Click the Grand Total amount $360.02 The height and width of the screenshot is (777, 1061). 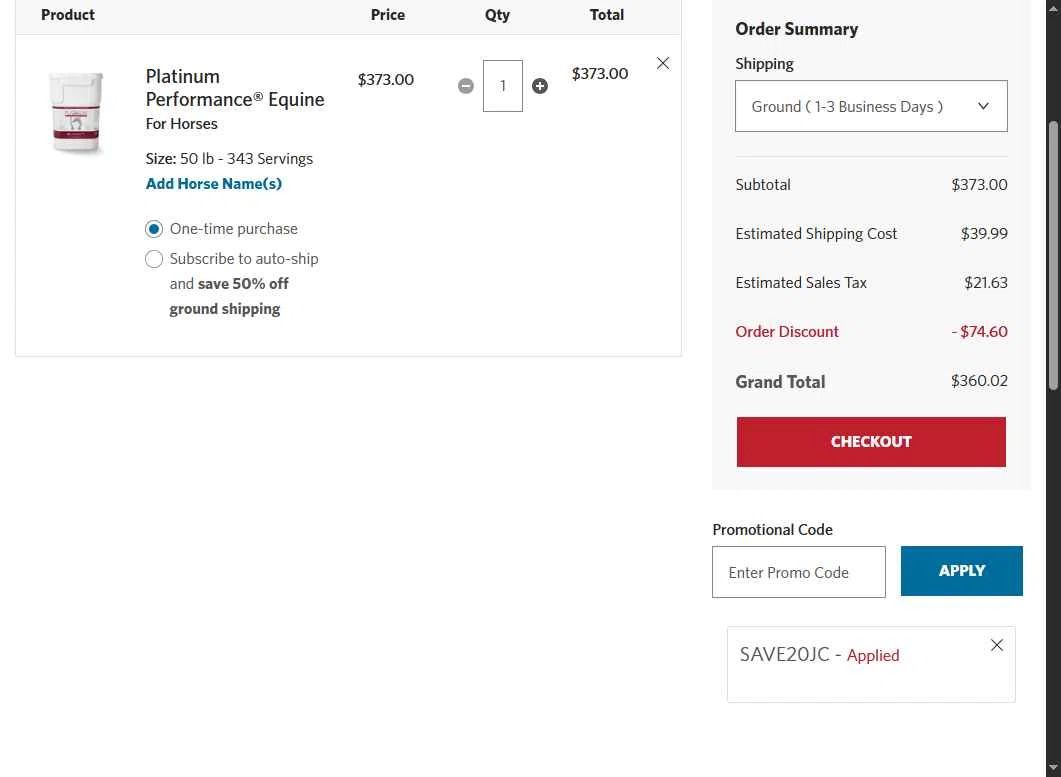[979, 381]
